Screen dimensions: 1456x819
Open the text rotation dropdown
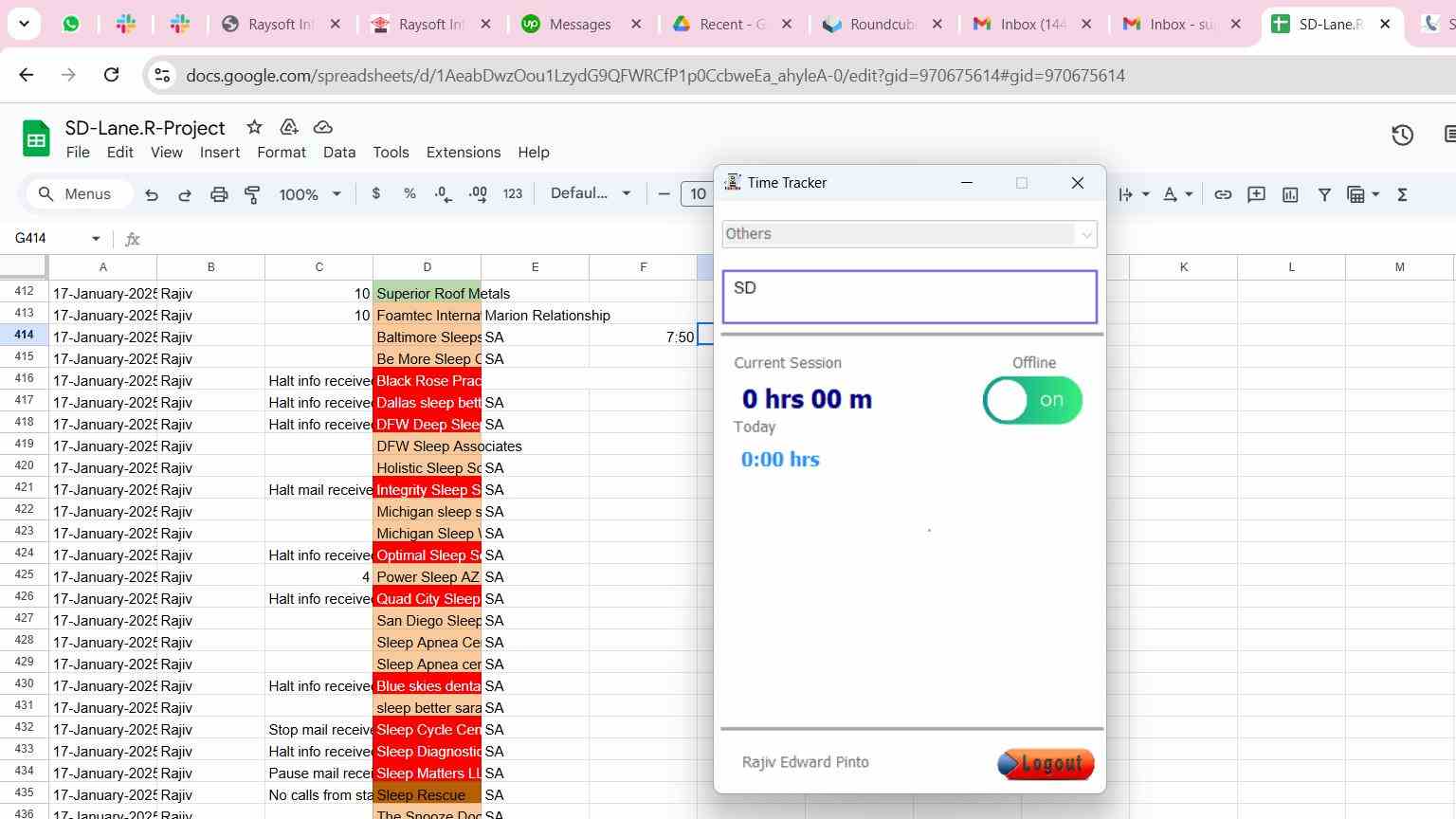click(1134, 194)
